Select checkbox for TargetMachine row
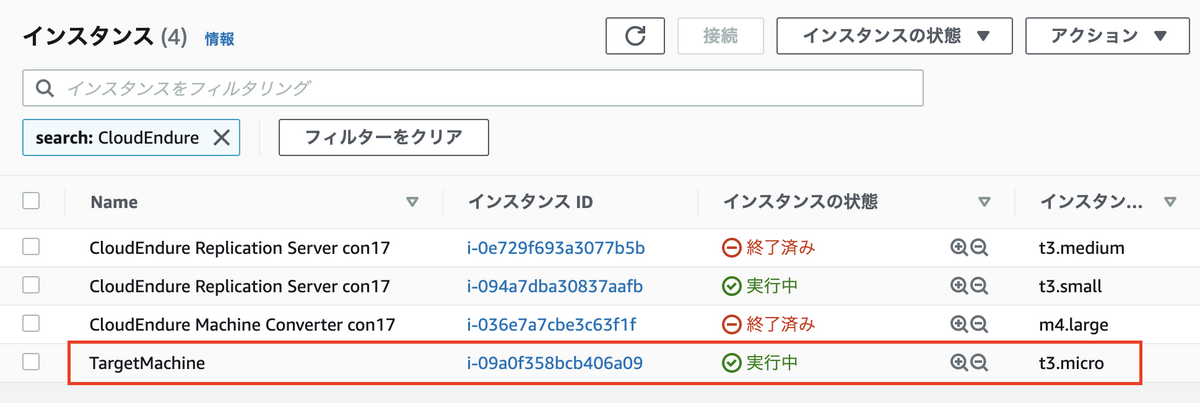 pos(31,362)
